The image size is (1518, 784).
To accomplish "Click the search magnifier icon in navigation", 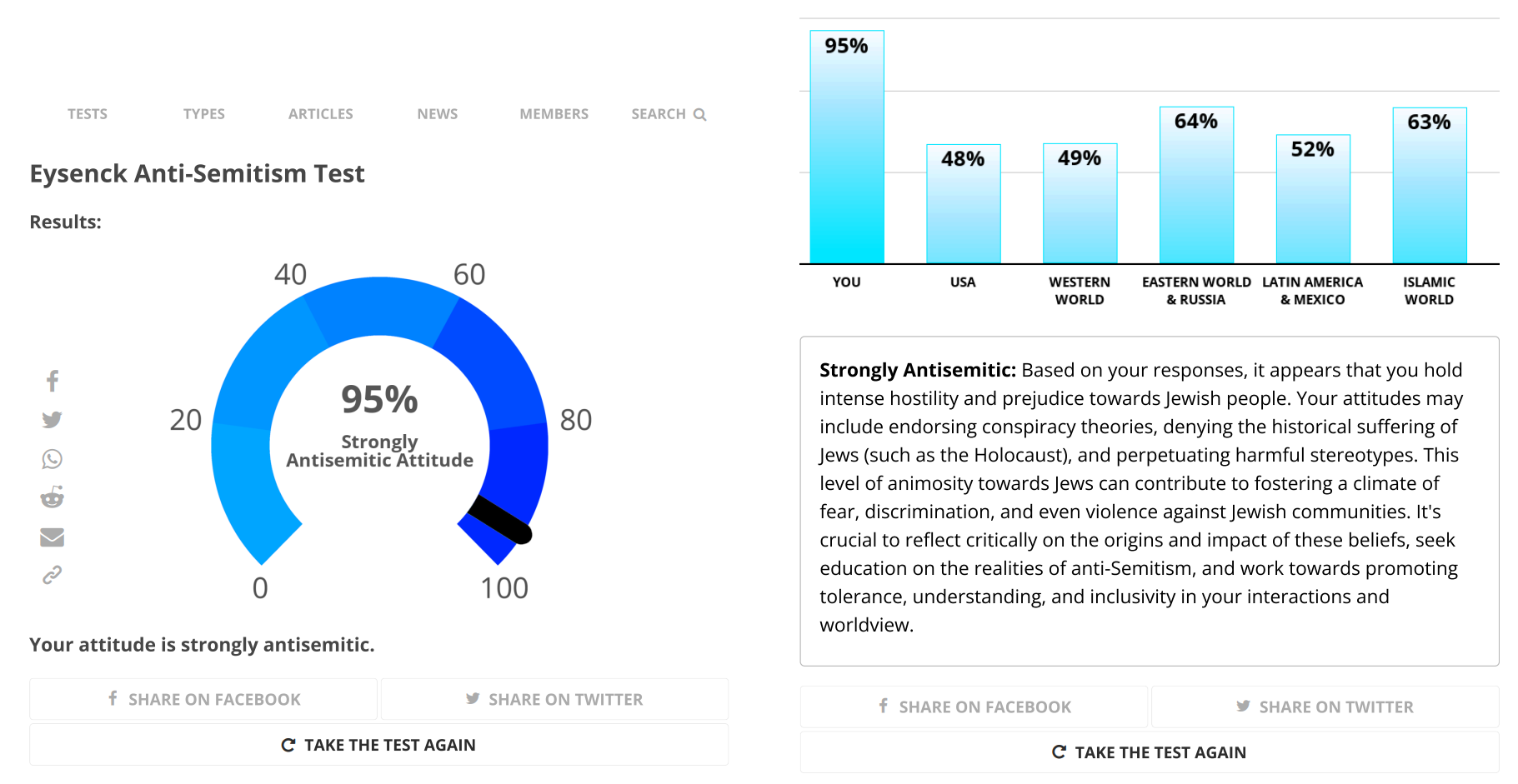I will [x=699, y=115].
